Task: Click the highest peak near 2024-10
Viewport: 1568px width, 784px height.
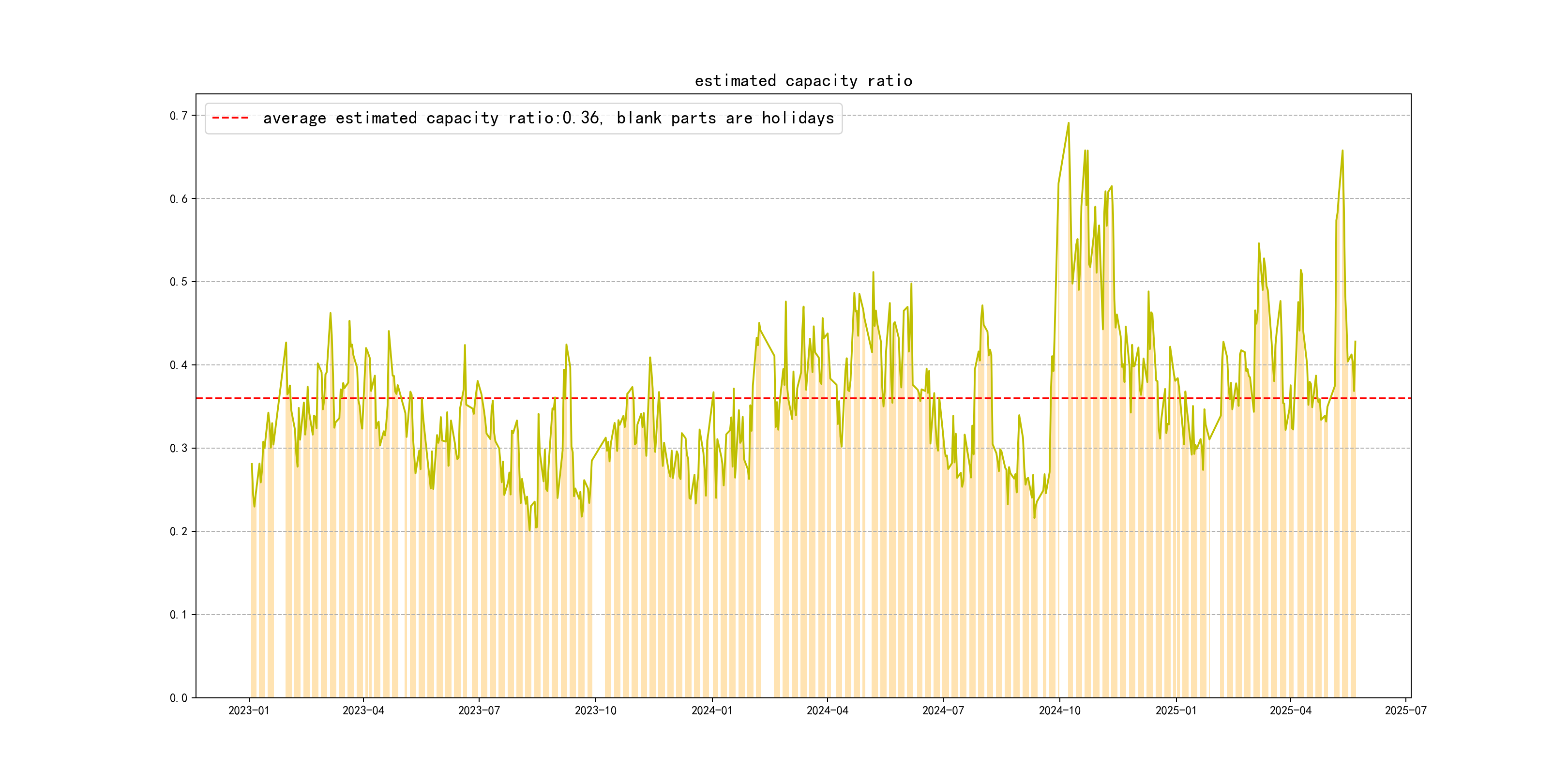Action: click(1068, 123)
